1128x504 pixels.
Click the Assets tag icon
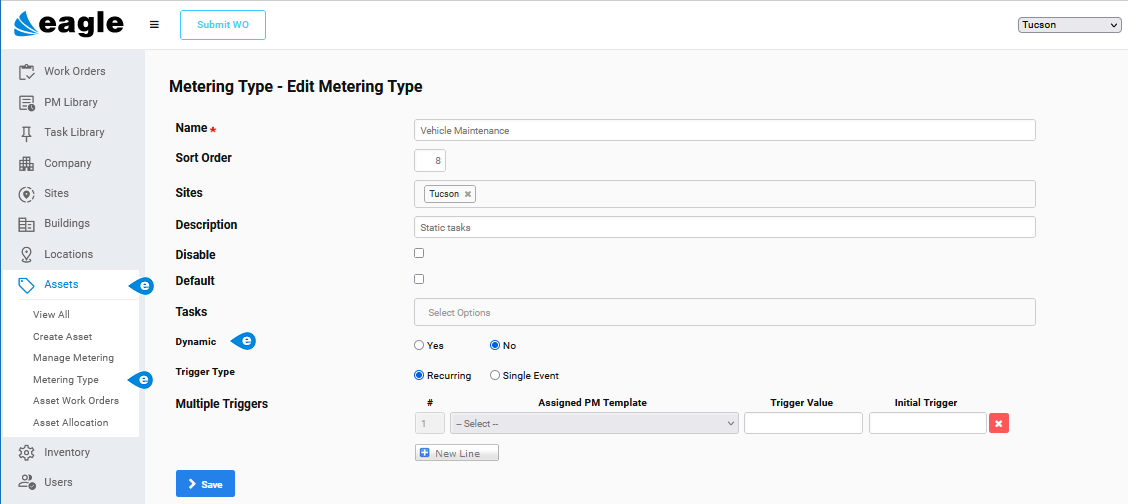[x=27, y=285]
